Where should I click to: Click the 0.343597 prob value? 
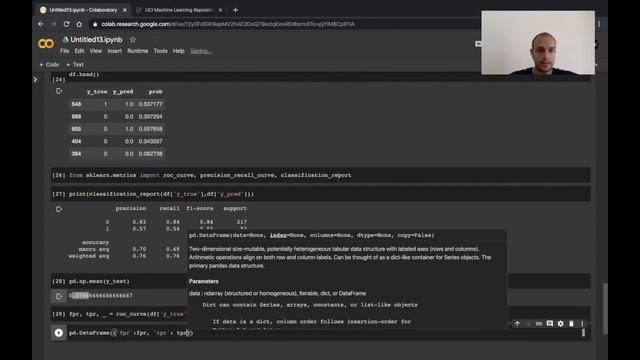150,141
